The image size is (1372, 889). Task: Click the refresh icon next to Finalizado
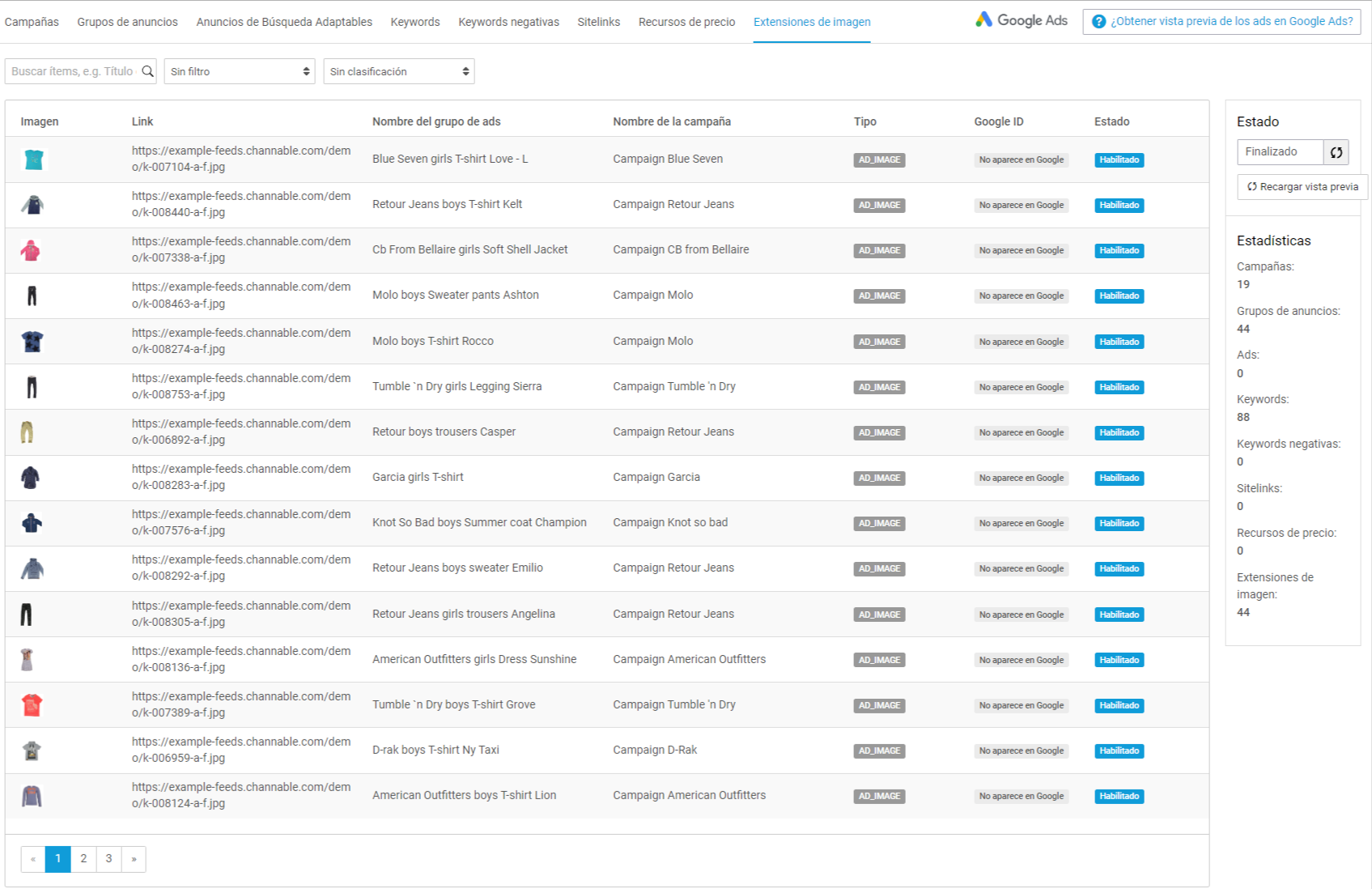[1336, 152]
